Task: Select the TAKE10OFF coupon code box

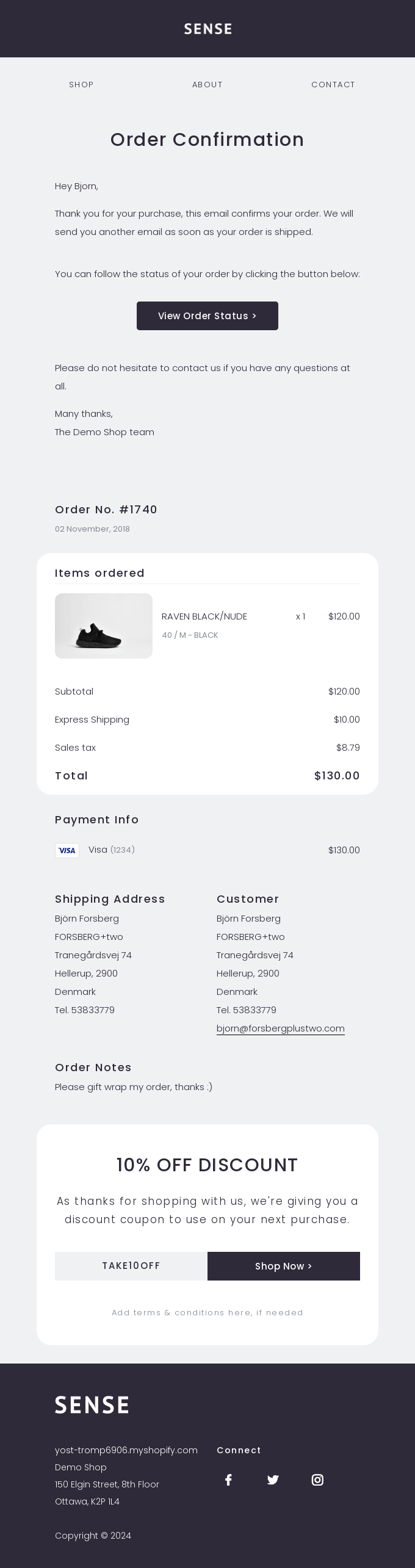Action: (x=131, y=1266)
